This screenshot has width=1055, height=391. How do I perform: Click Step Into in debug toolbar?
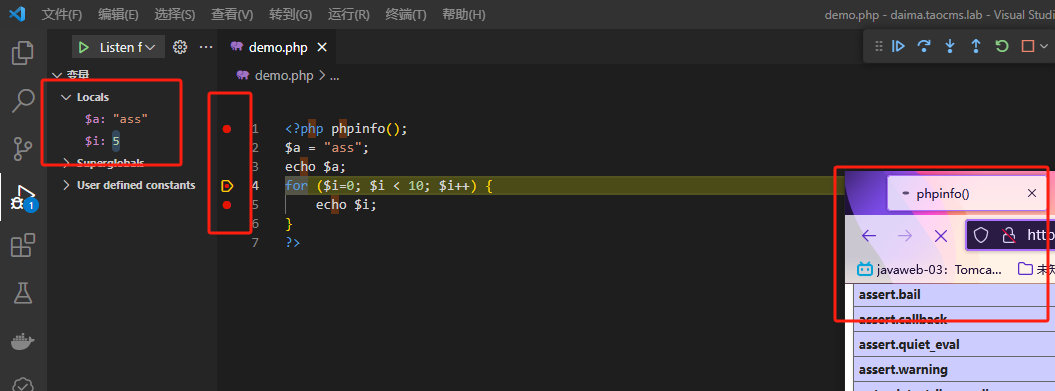950,46
